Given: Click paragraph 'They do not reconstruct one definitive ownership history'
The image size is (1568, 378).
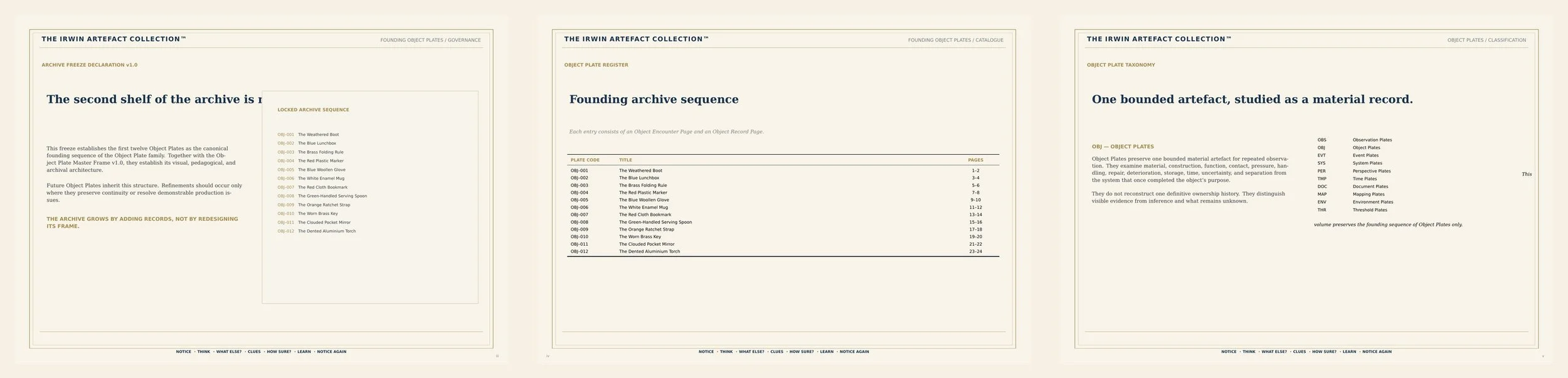Looking at the screenshot, I should (1188, 197).
